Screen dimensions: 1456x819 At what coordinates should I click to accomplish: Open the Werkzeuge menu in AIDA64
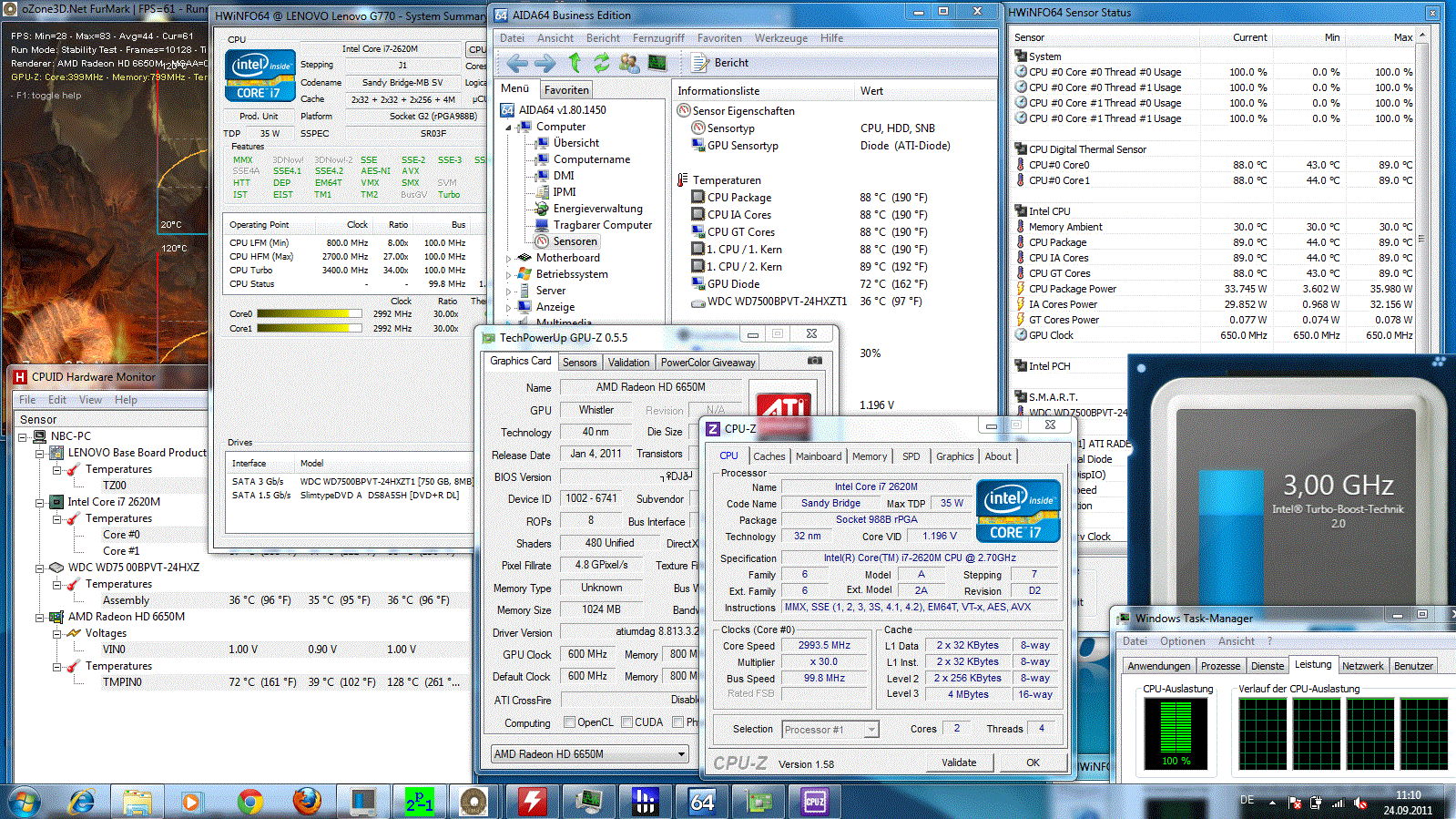[780, 38]
